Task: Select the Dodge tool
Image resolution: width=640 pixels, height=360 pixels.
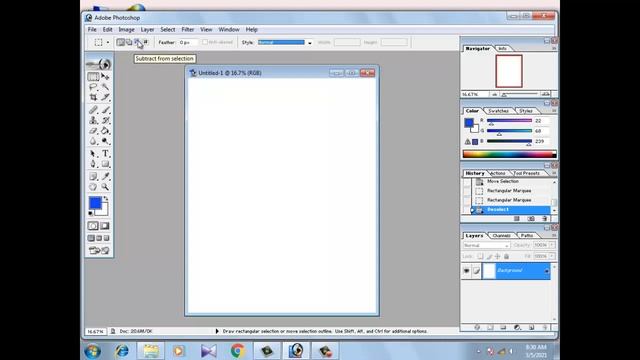Action: point(105,141)
